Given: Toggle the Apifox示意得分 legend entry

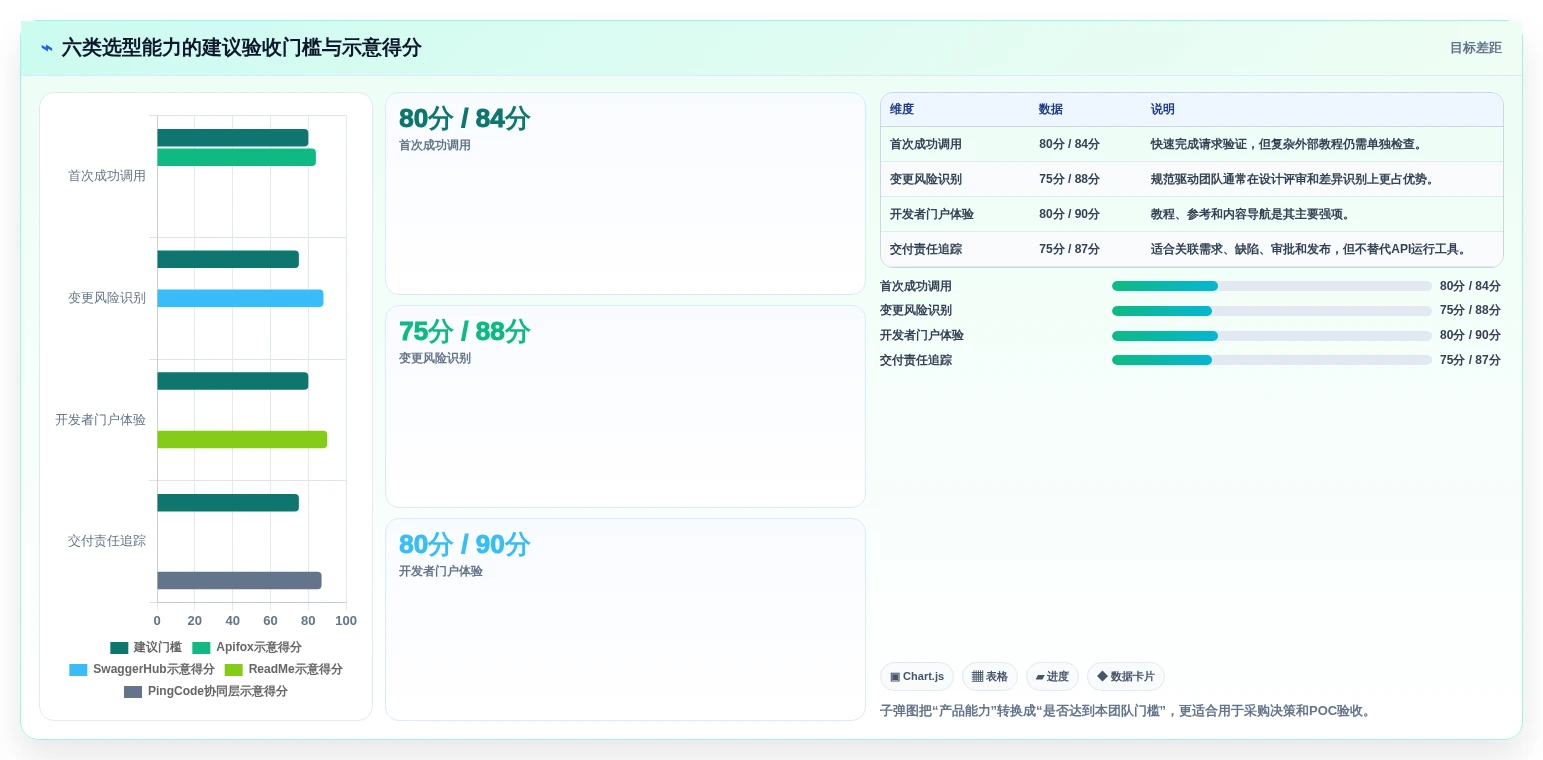Looking at the screenshot, I should click(247, 647).
